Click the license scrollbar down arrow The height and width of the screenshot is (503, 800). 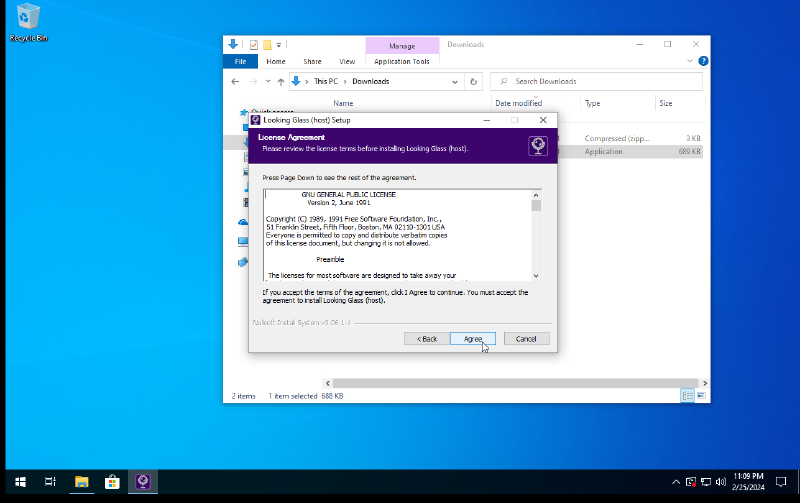coord(536,275)
